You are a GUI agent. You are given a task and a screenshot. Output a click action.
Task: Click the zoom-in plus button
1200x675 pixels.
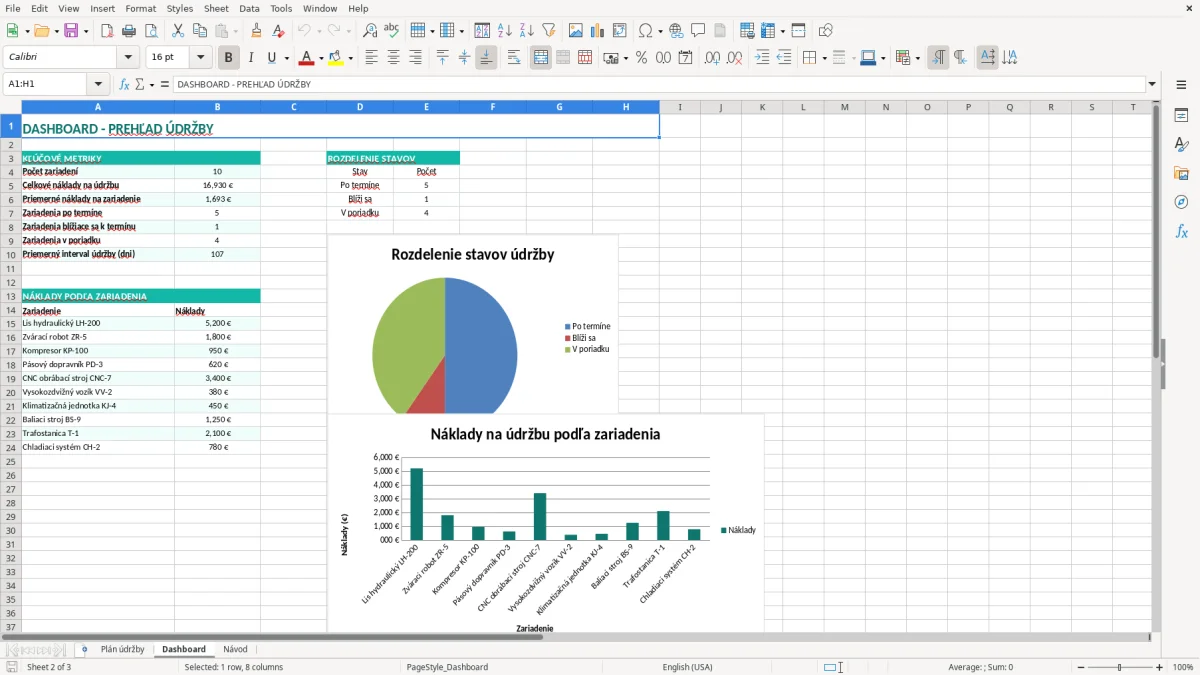tap(1160, 667)
